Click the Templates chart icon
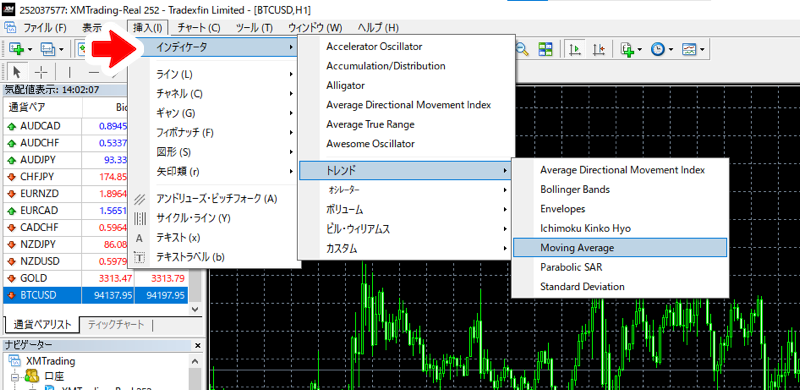 pos(689,49)
